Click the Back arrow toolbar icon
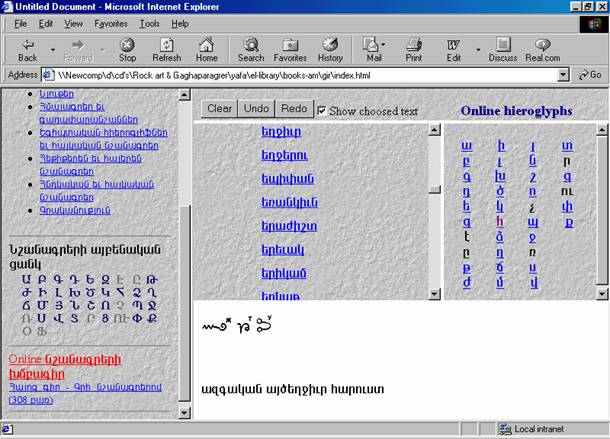The width and height of the screenshot is (610, 439). pos(27,44)
